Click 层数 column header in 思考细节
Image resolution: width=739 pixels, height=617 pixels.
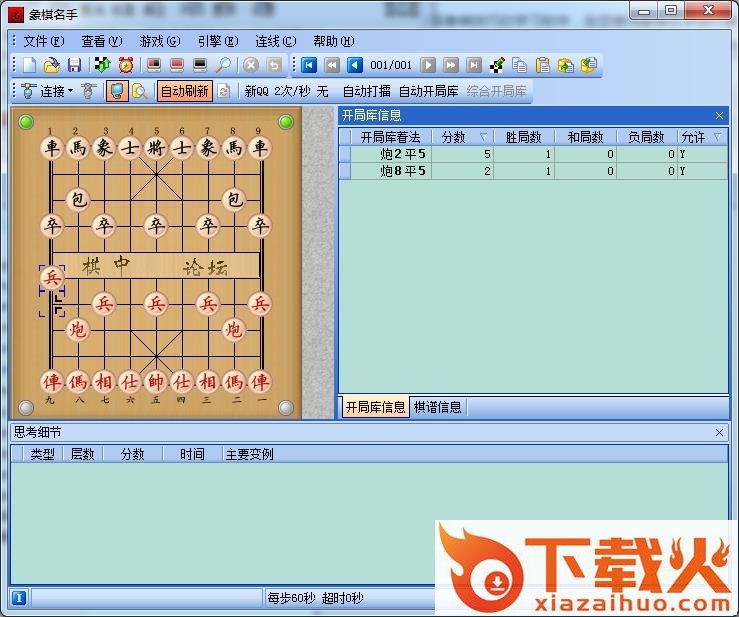coord(82,454)
